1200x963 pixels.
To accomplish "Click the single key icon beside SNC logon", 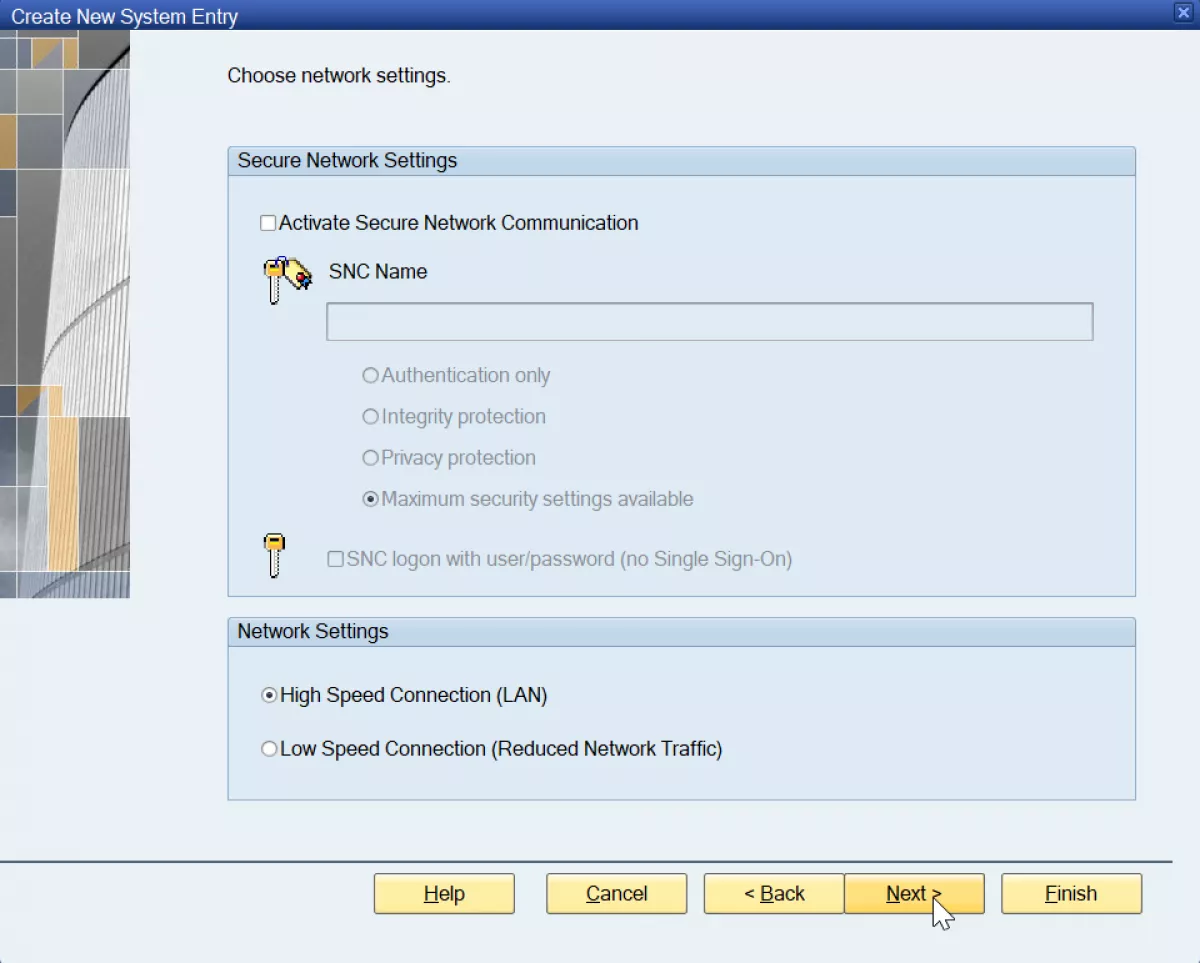I will [274, 555].
